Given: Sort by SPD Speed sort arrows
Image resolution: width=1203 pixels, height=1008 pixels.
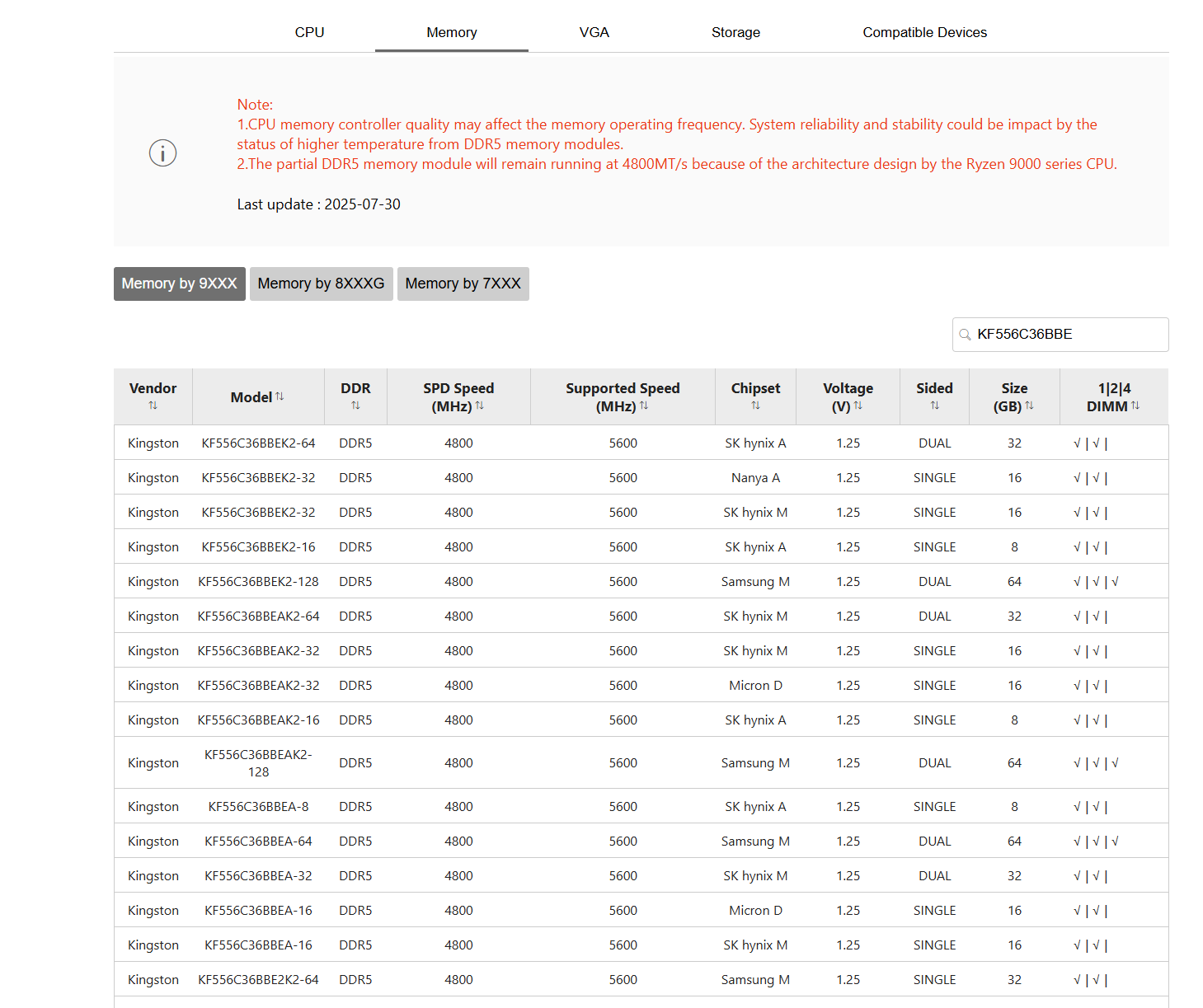Looking at the screenshot, I should (480, 406).
